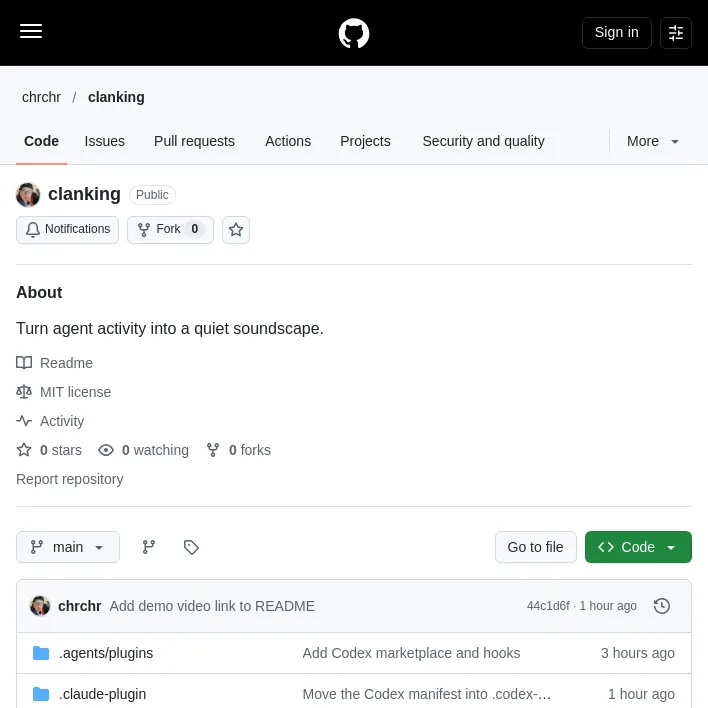Viewport: 708px width, 708px height.
Task: Open the Readme link in About
Action: coord(66,363)
